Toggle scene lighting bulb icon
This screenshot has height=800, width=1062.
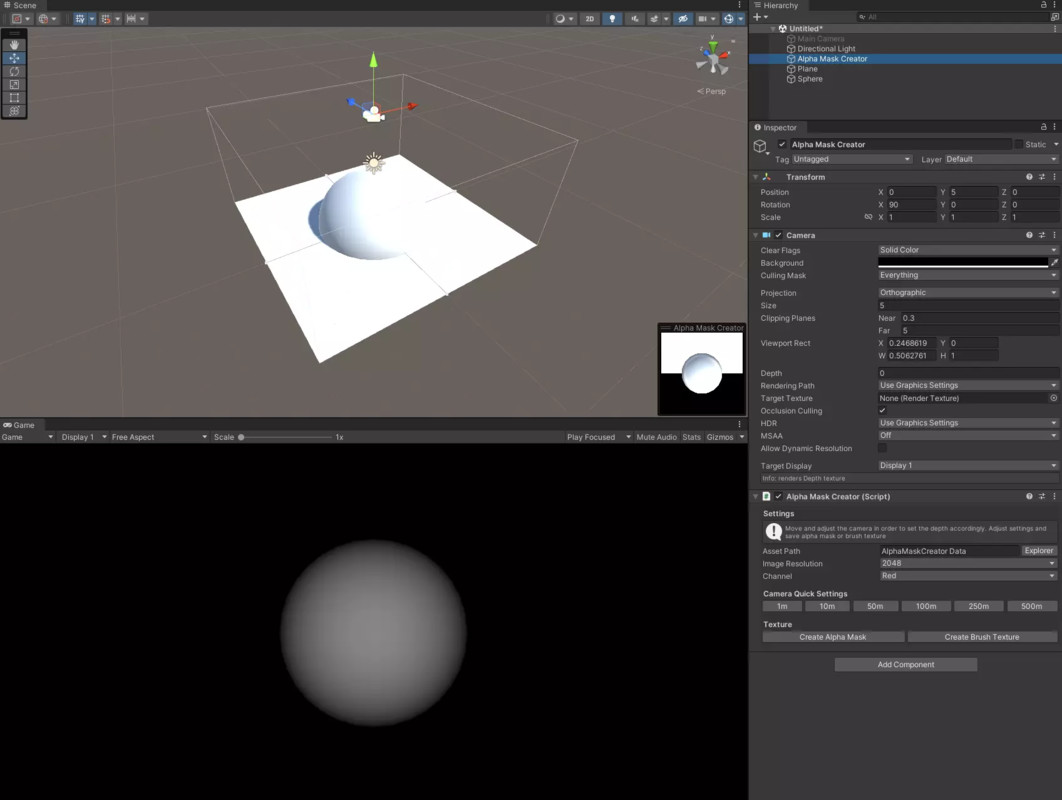(x=612, y=19)
